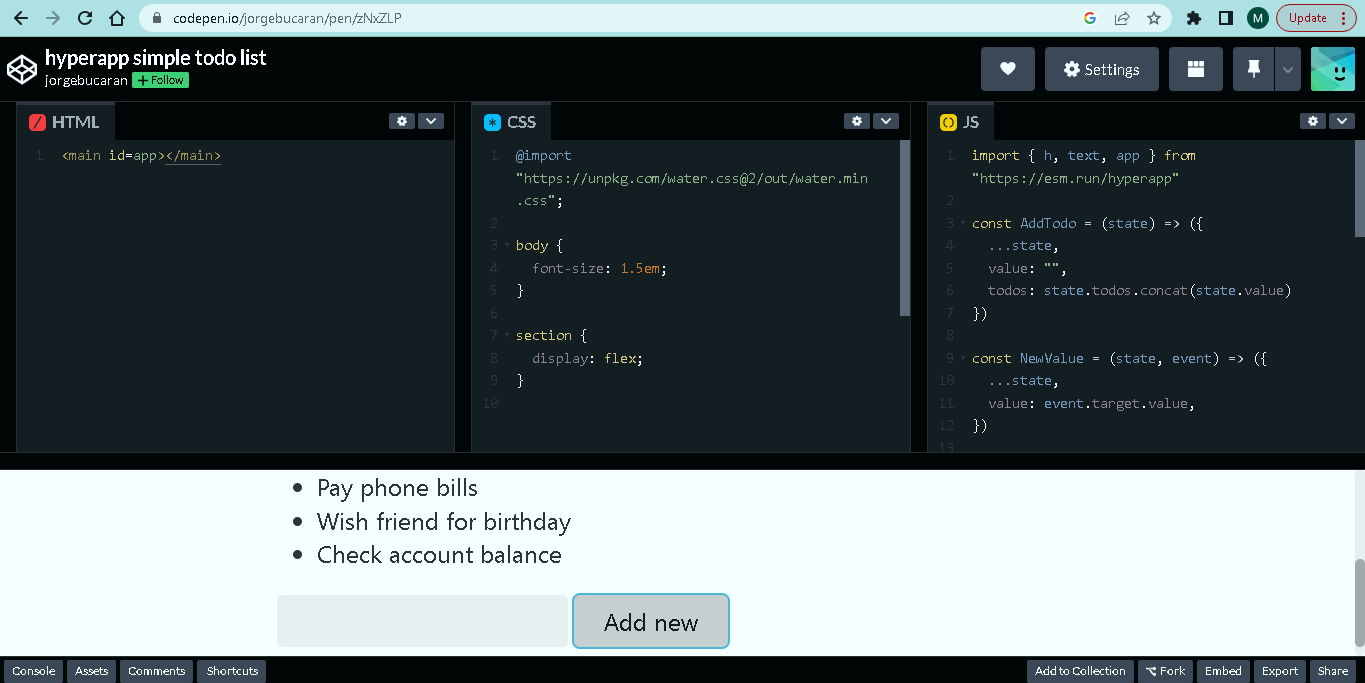Open the user avatar profile menu
Viewport: 1365px width, 683px height.
pyautogui.click(x=1332, y=69)
